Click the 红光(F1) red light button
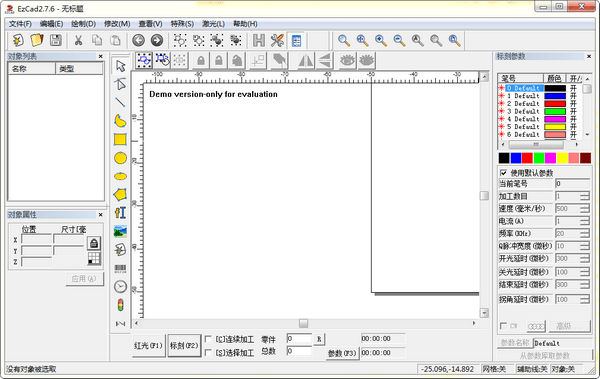This screenshot has height=379, width=600. click(x=148, y=345)
